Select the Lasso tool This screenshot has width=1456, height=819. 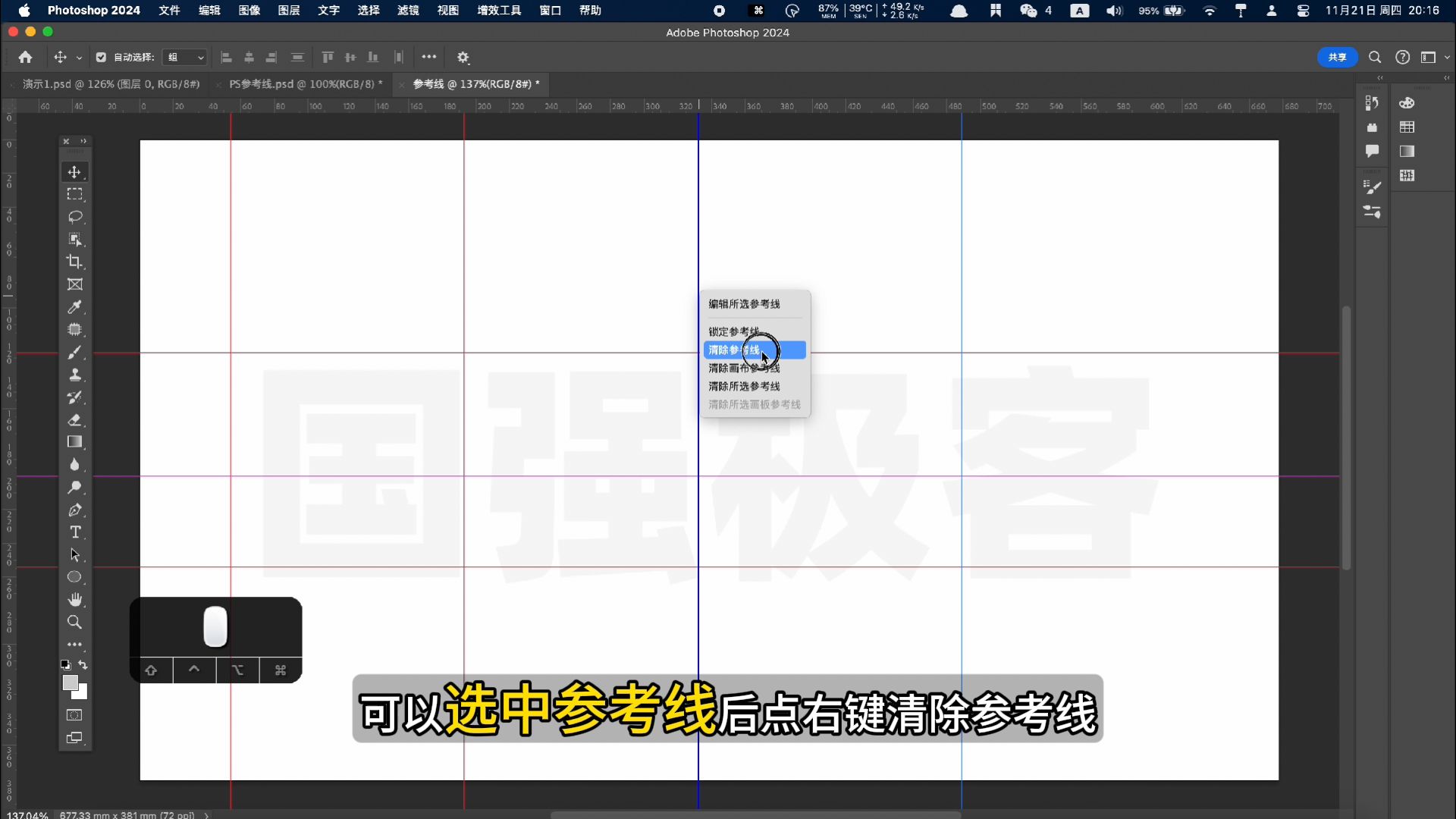[x=74, y=217]
